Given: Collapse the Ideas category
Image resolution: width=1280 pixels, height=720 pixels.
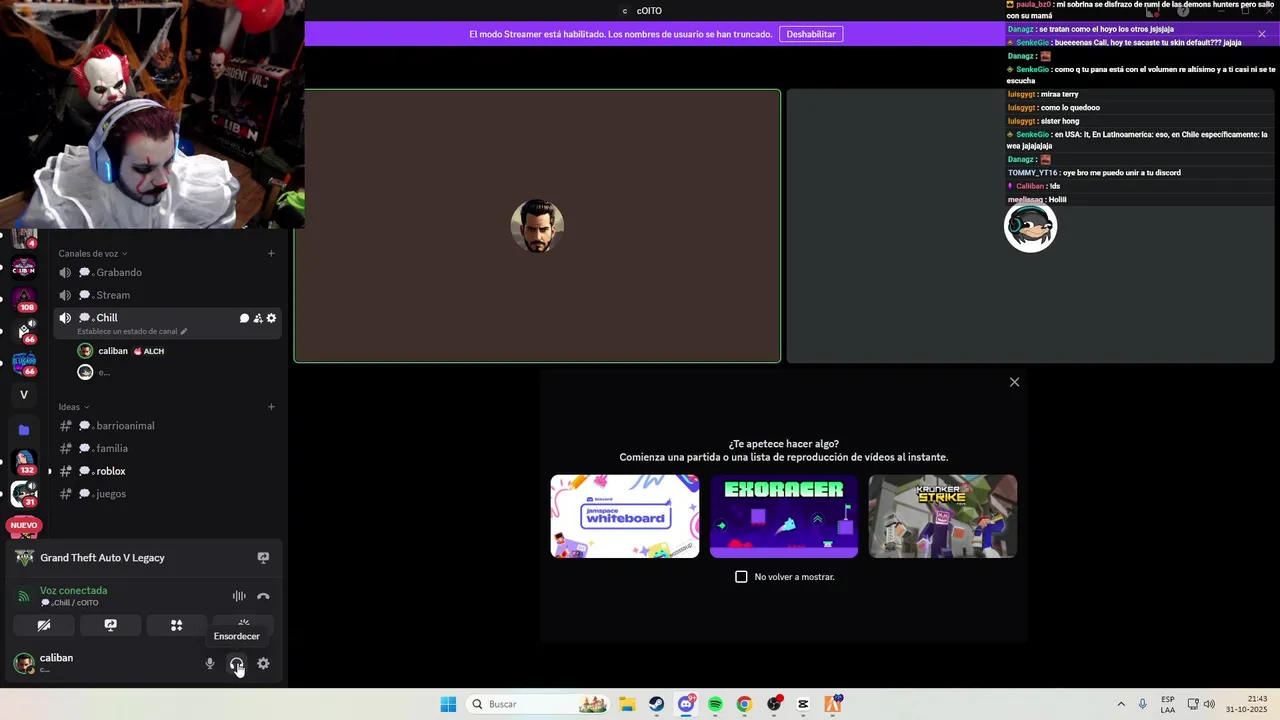Looking at the screenshot, I should 73,407.
